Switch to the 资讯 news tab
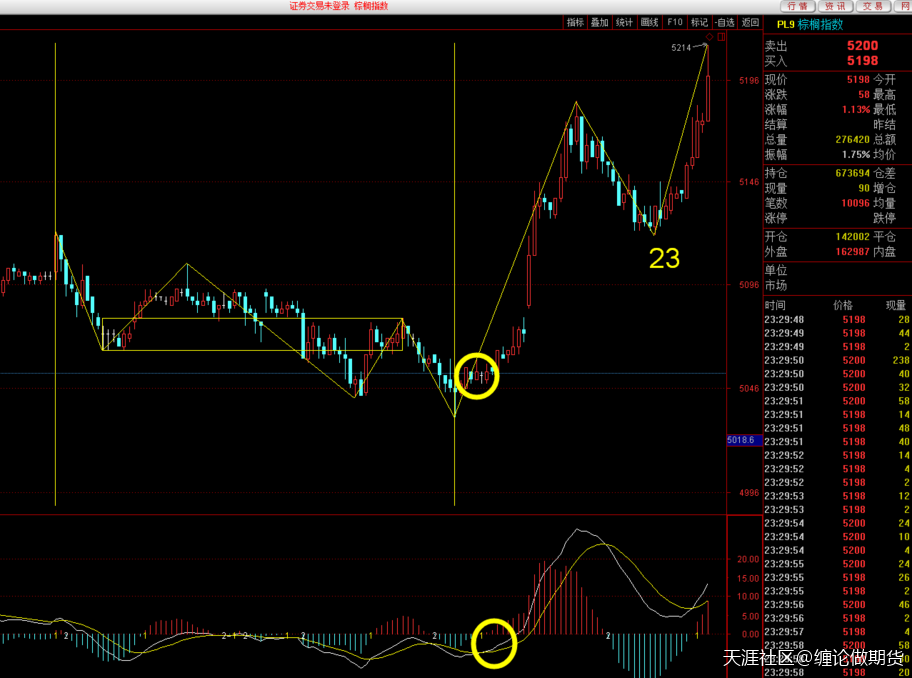Image resolution: width=912 pixels, height=678 pixels. pos(835,6)
